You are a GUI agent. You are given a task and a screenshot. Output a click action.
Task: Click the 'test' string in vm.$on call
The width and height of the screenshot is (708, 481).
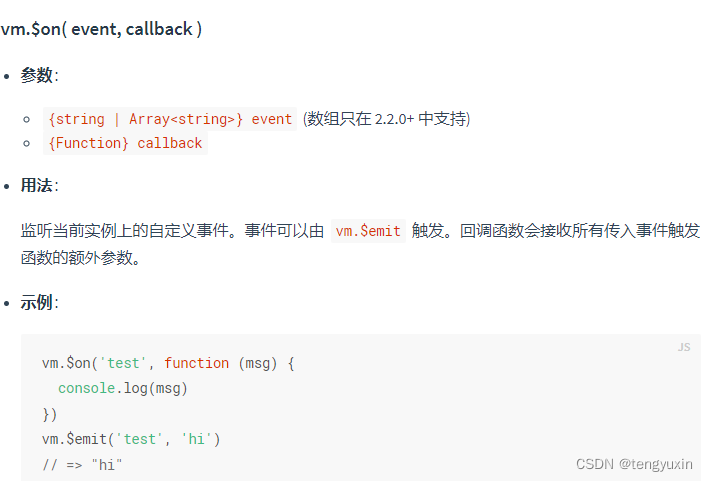122,363
